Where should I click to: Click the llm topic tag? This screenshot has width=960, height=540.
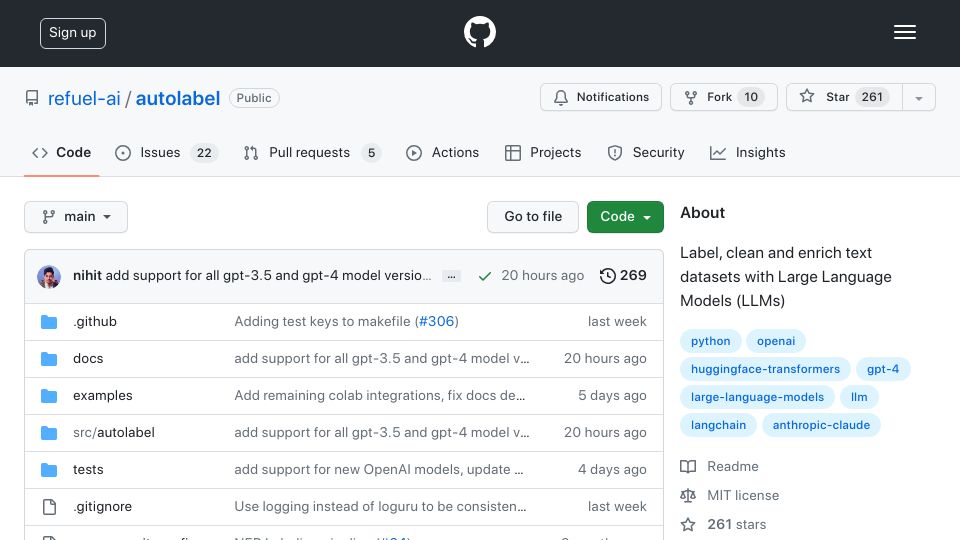859,397
